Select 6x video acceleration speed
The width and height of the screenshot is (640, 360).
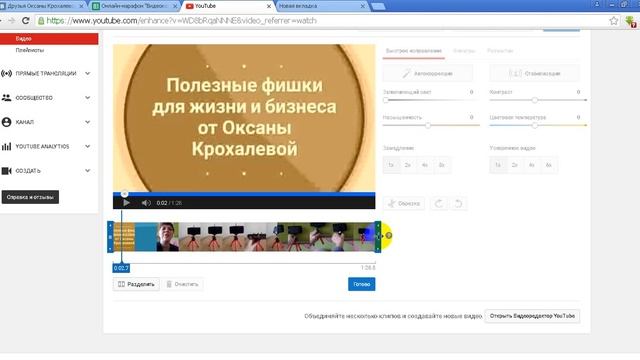pos(549,165)
